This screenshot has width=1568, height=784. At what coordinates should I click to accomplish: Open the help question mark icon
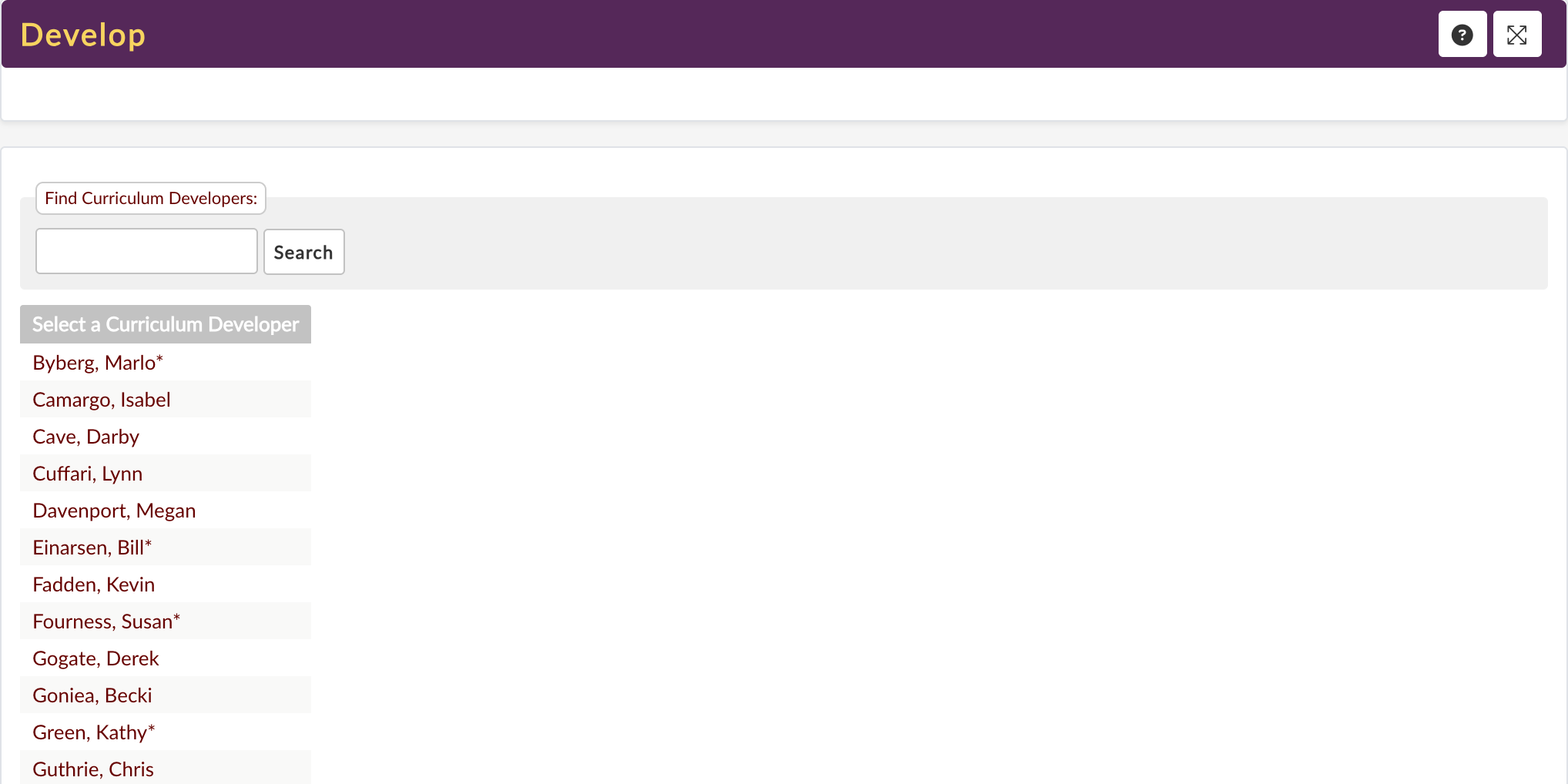coord(1462,35)
